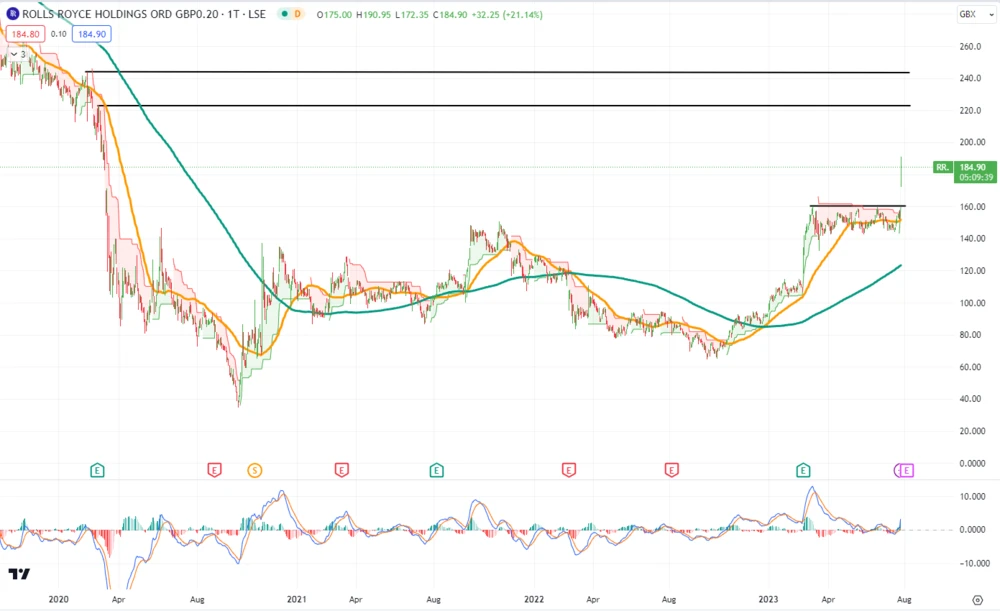Click the Rolls Royce symbol logo icon

(13, 15)
